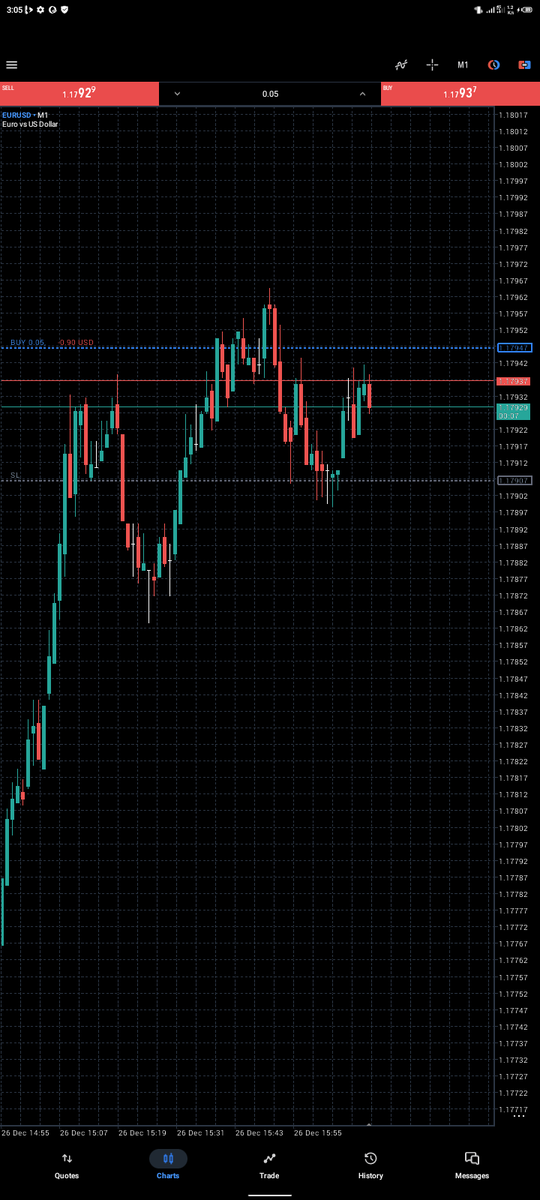Click the 1.17867 price scale label

point(513,612)
